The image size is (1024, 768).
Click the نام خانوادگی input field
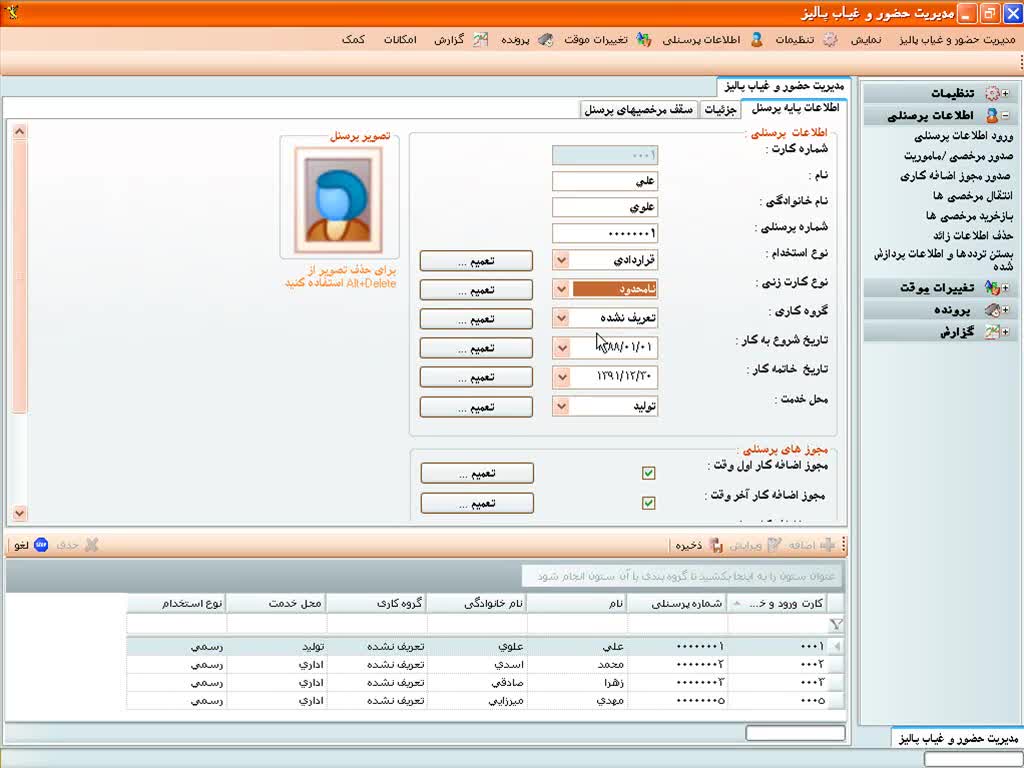605,208
